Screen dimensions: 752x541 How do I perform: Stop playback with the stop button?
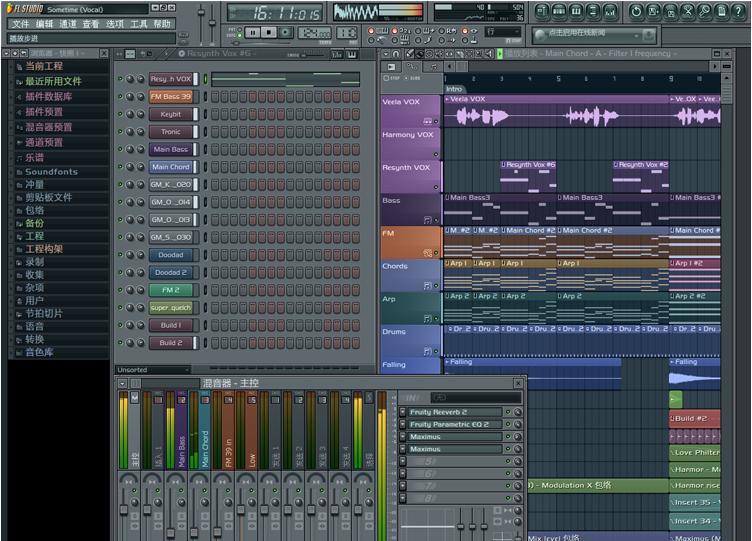point(269,33)
